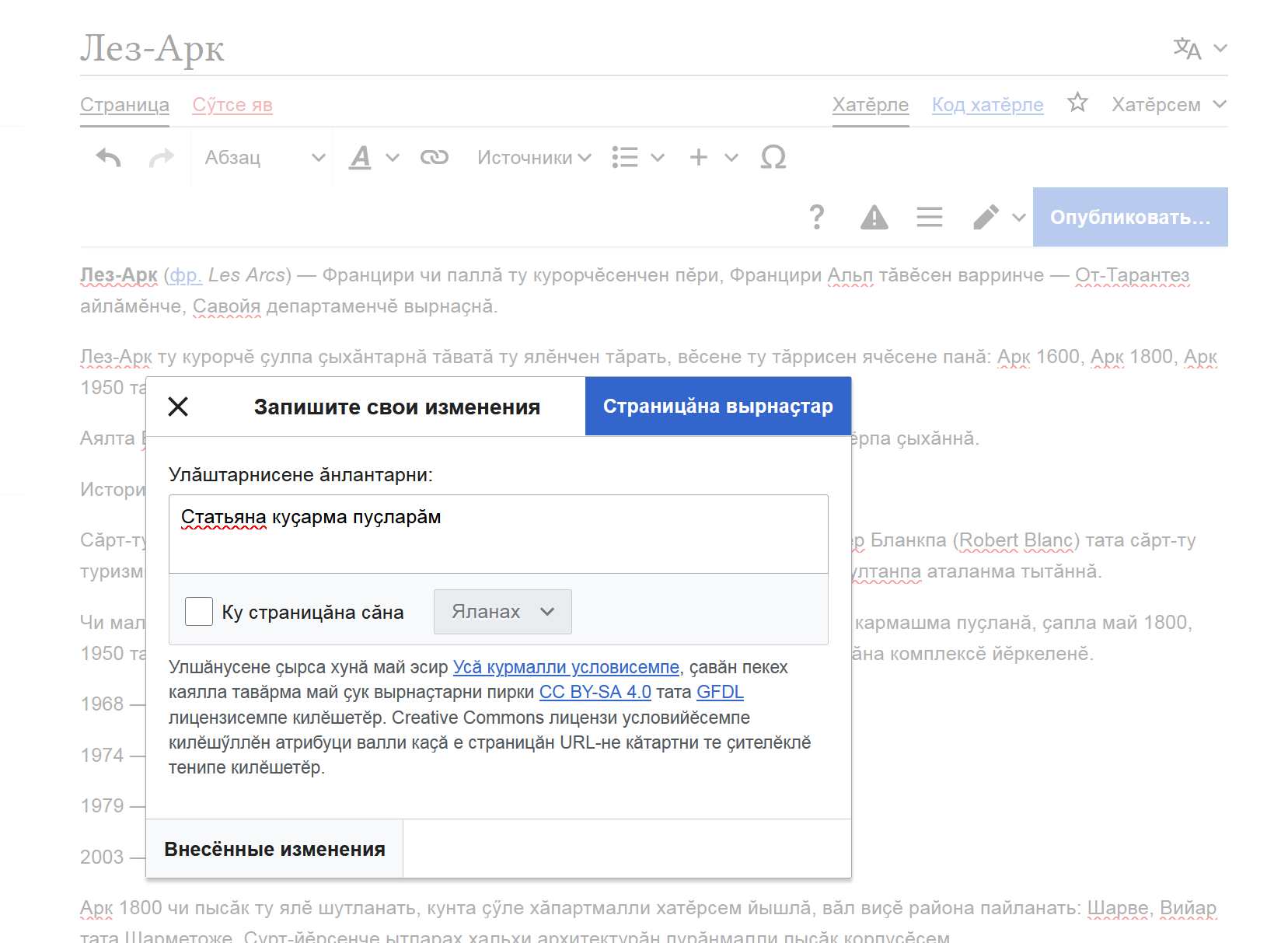Switch to the "Сӳтсе яв" tab

[232, 105]
